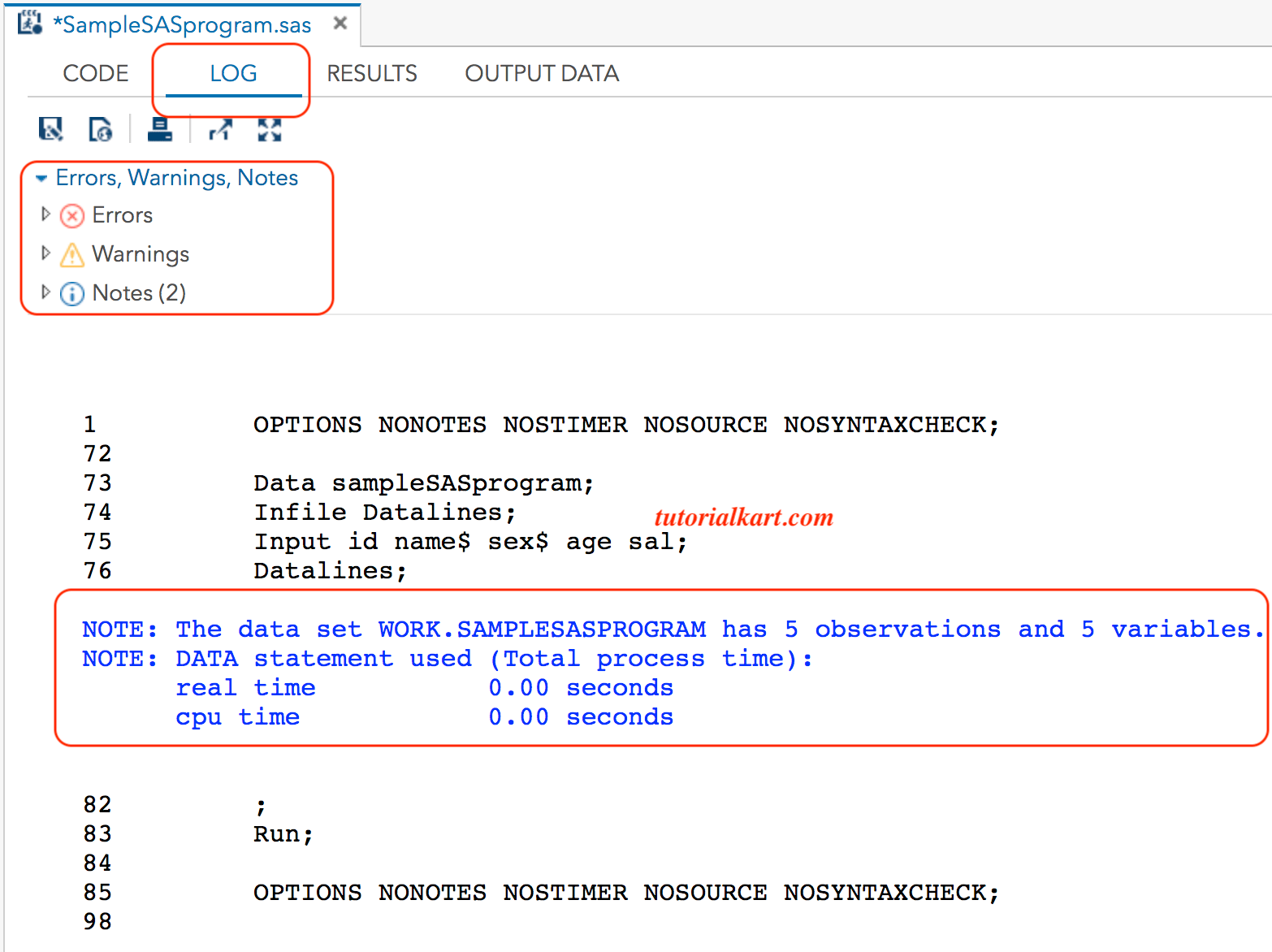This screenshot has width=1272, height=952.
Task: Click the Errors, Warnings, Notes heading
Action: (175, 177)
